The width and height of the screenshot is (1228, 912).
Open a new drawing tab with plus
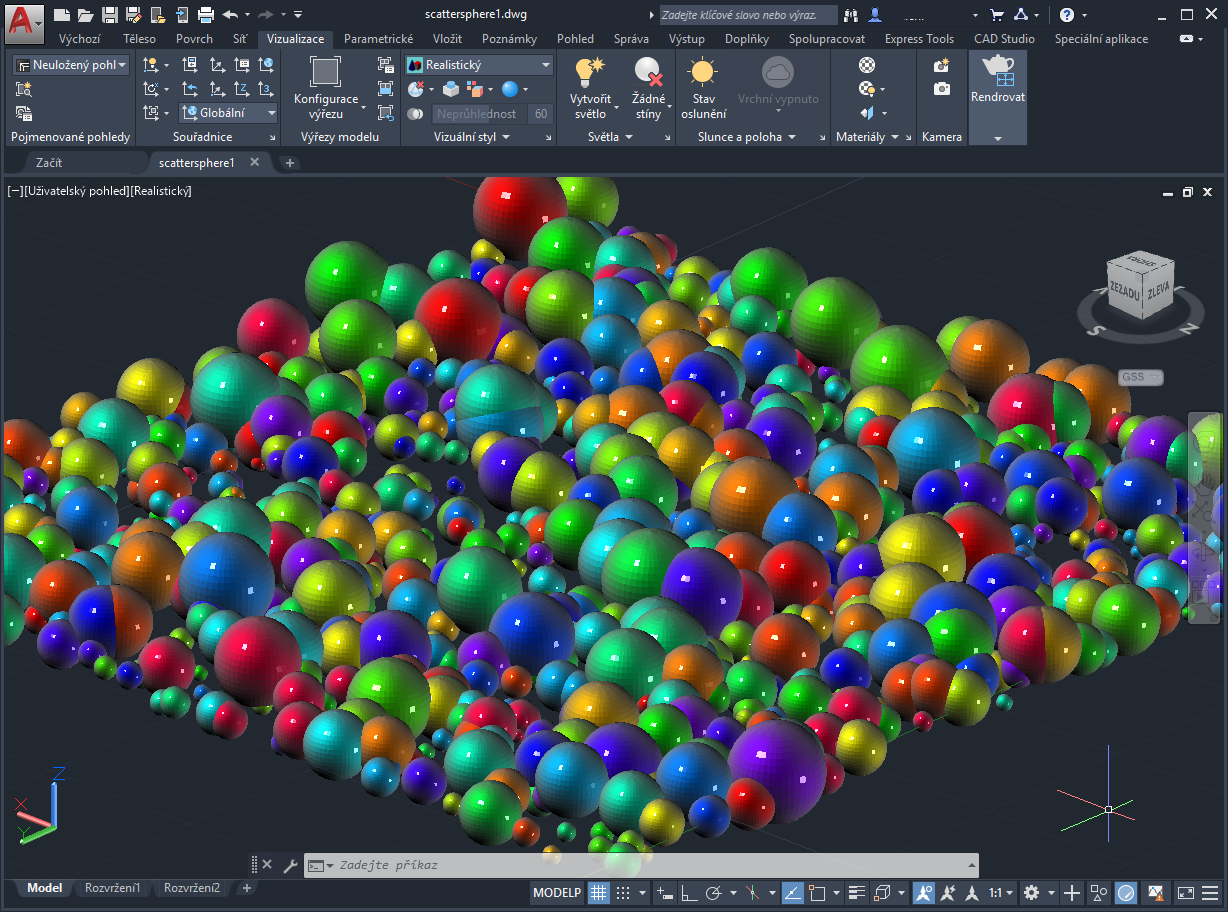[x=290, y=162]
